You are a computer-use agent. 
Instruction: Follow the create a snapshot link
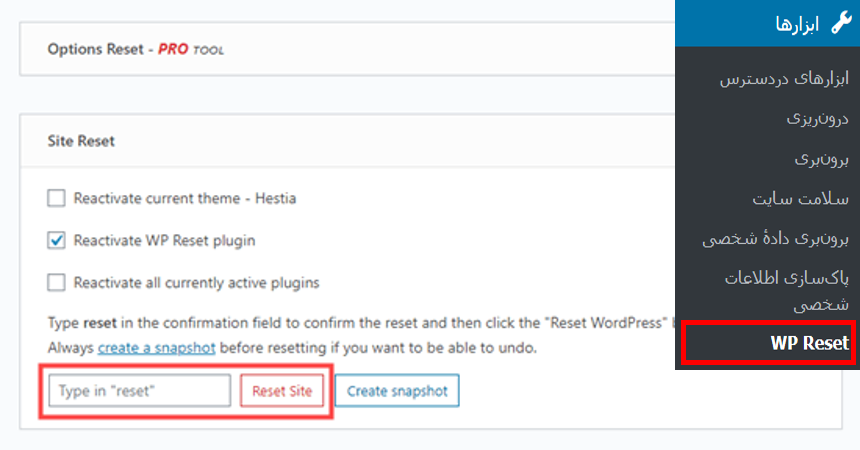(x=156, y=348)
